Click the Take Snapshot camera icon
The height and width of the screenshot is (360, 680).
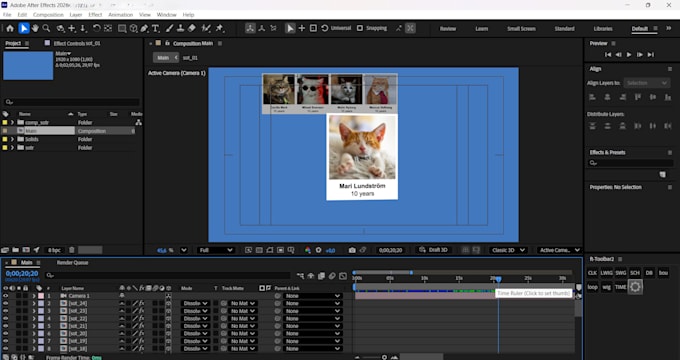(x=352, y=250)
